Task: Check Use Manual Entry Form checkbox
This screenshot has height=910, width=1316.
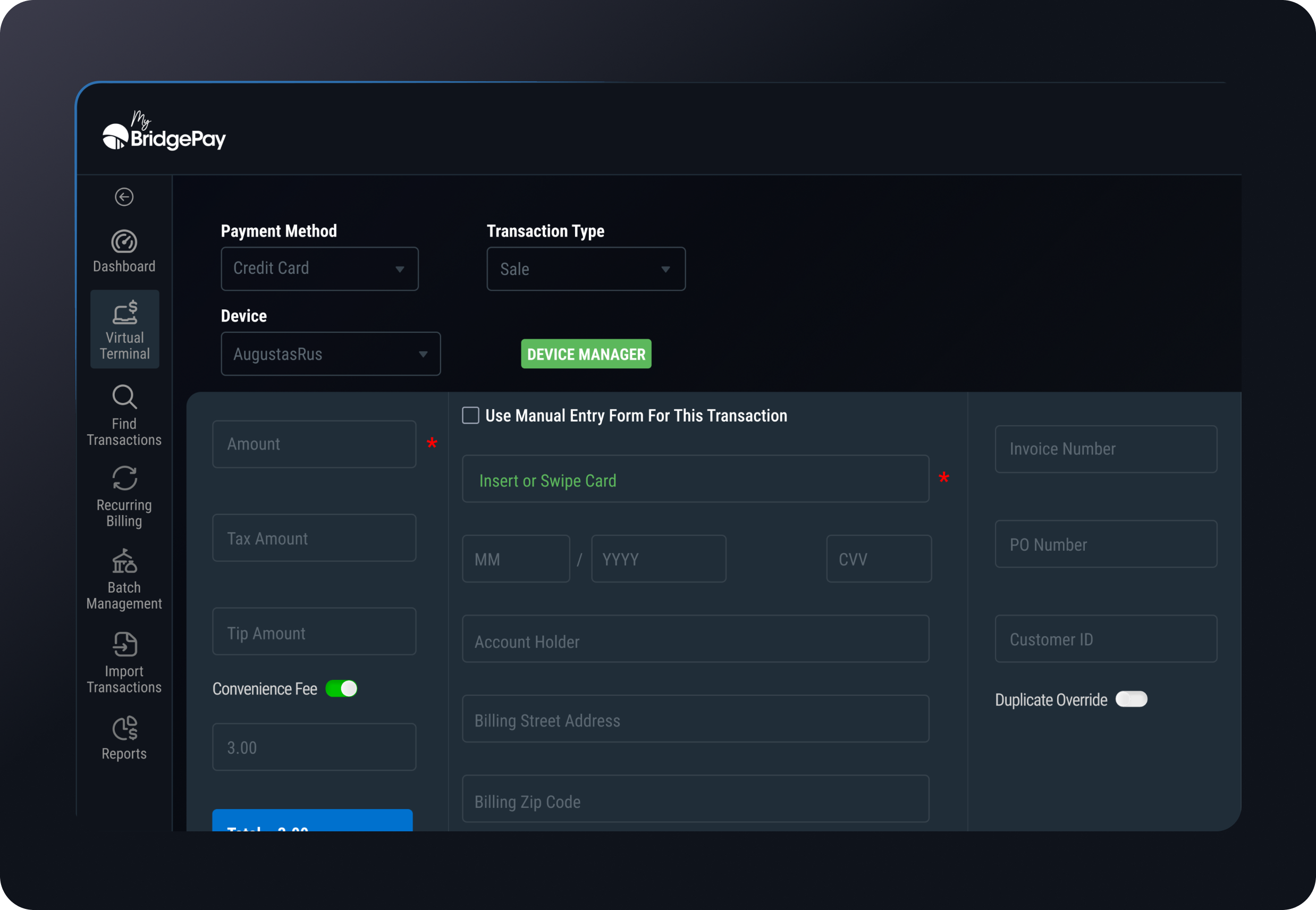Action: pyautogui.click(x=470, y=415)
